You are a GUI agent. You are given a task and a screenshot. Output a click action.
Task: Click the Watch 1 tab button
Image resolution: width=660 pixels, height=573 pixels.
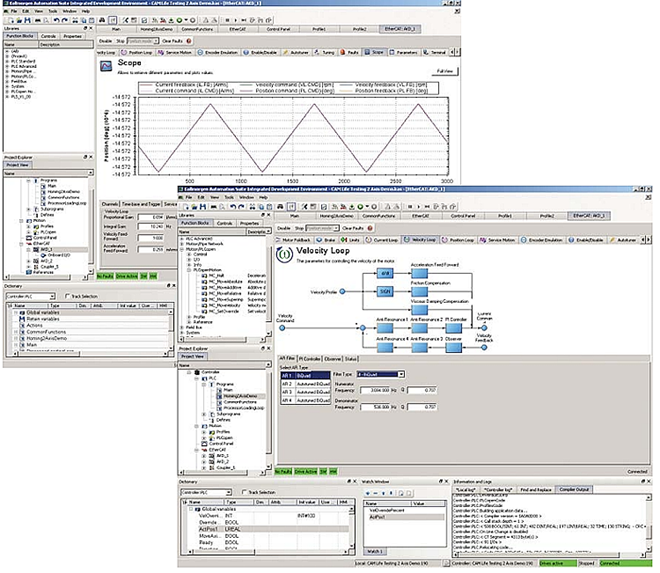click(375, 551)
